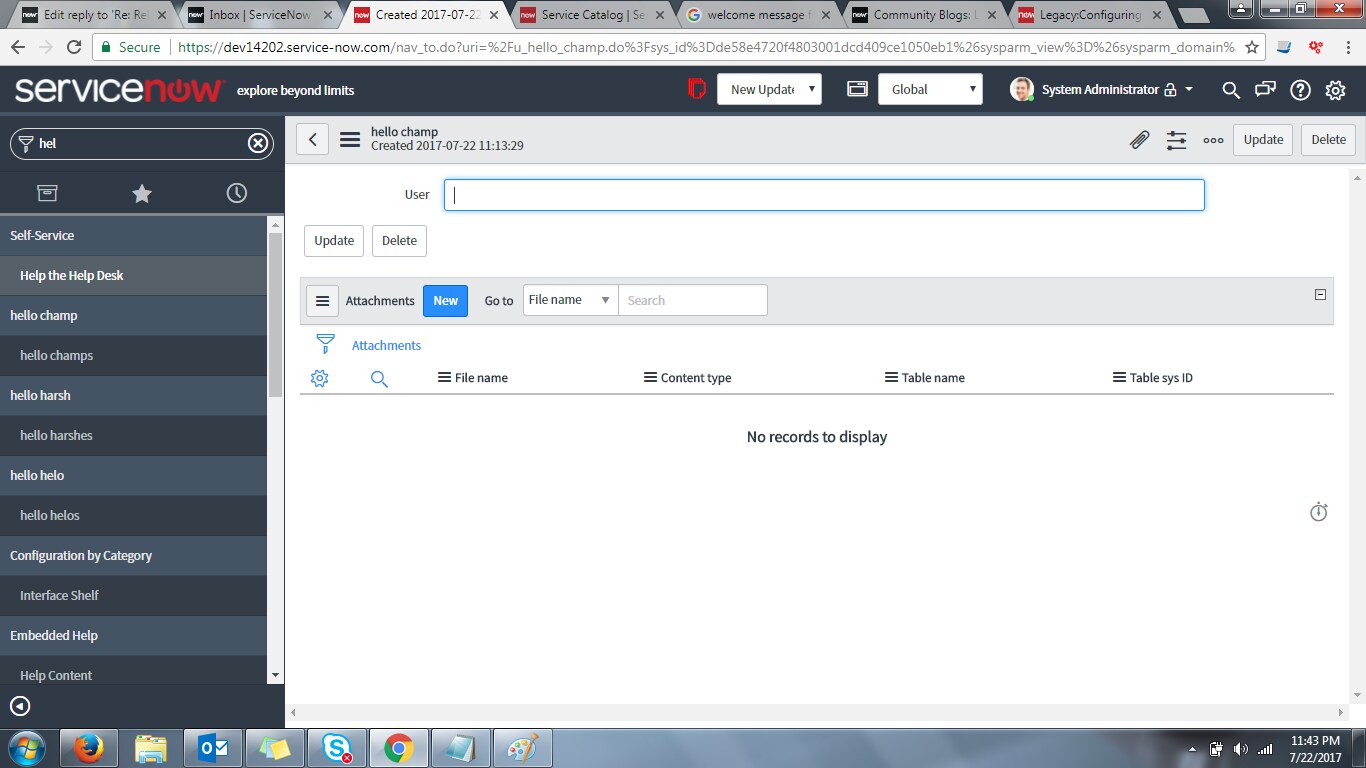Open list personalization gear icon
Image resolution: width=1366 pixels, height=768 pixels.
tap(320, 378)
